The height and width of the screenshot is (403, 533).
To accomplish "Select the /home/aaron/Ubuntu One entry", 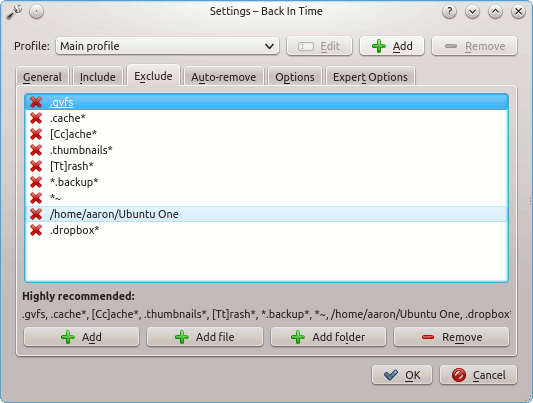I will pyautogui.click(x=266, y=214).
